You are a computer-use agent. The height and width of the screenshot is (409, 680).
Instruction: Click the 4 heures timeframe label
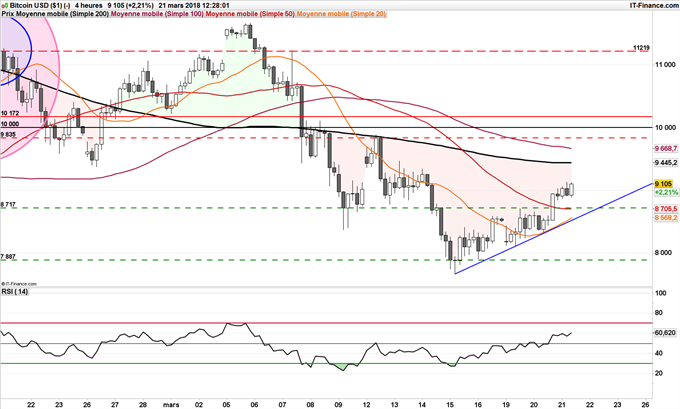pos(88,6)
